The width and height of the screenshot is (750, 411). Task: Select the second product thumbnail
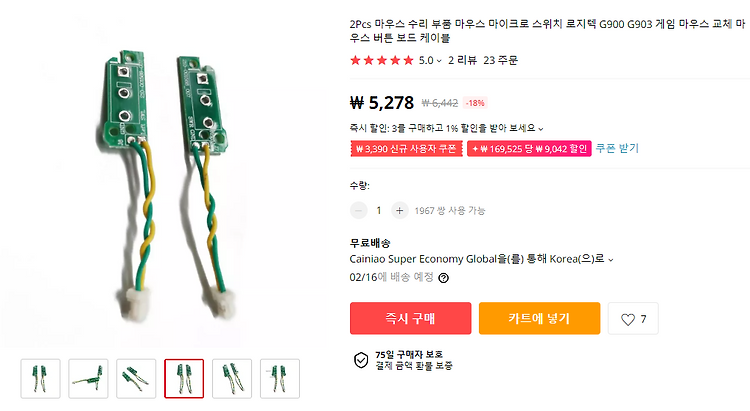tap(88, 378)
